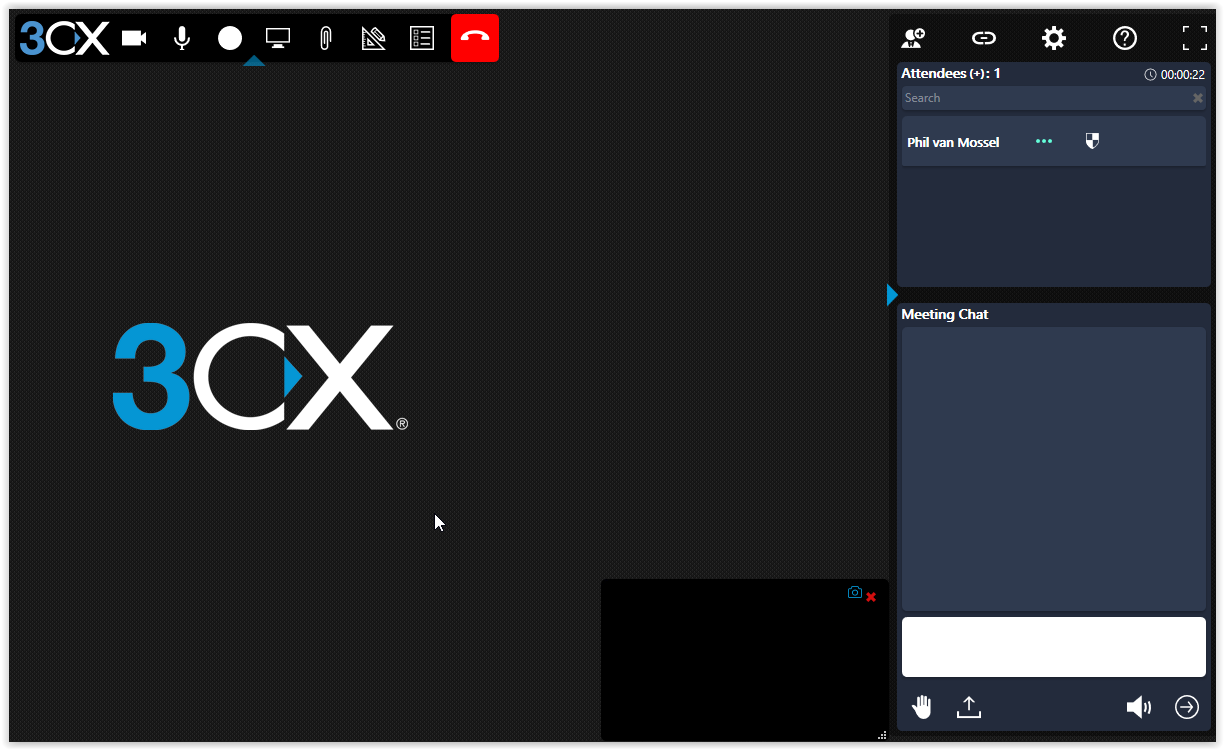Screen dimensions: 1224x750
Task: Open the three-dot menu for Phil van Mossel
Action: (1044, 142)
